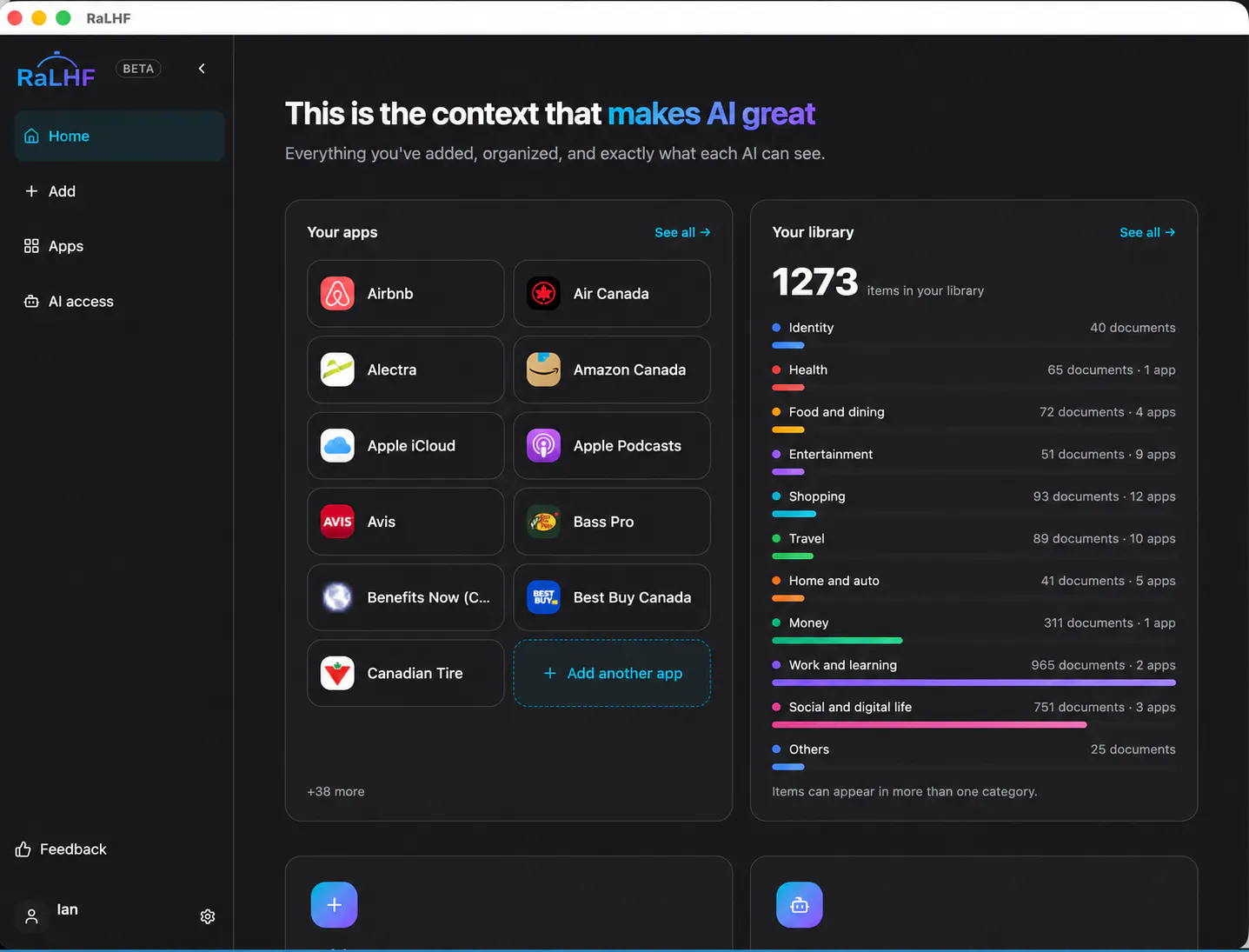
Task: Click the Bass Pro app icon
Action: pyautogui.click(x=543, y=522)
